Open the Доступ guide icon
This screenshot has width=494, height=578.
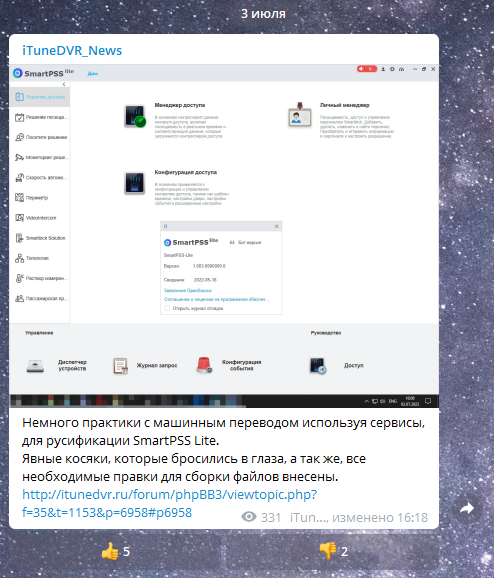(x=318, y=366)
